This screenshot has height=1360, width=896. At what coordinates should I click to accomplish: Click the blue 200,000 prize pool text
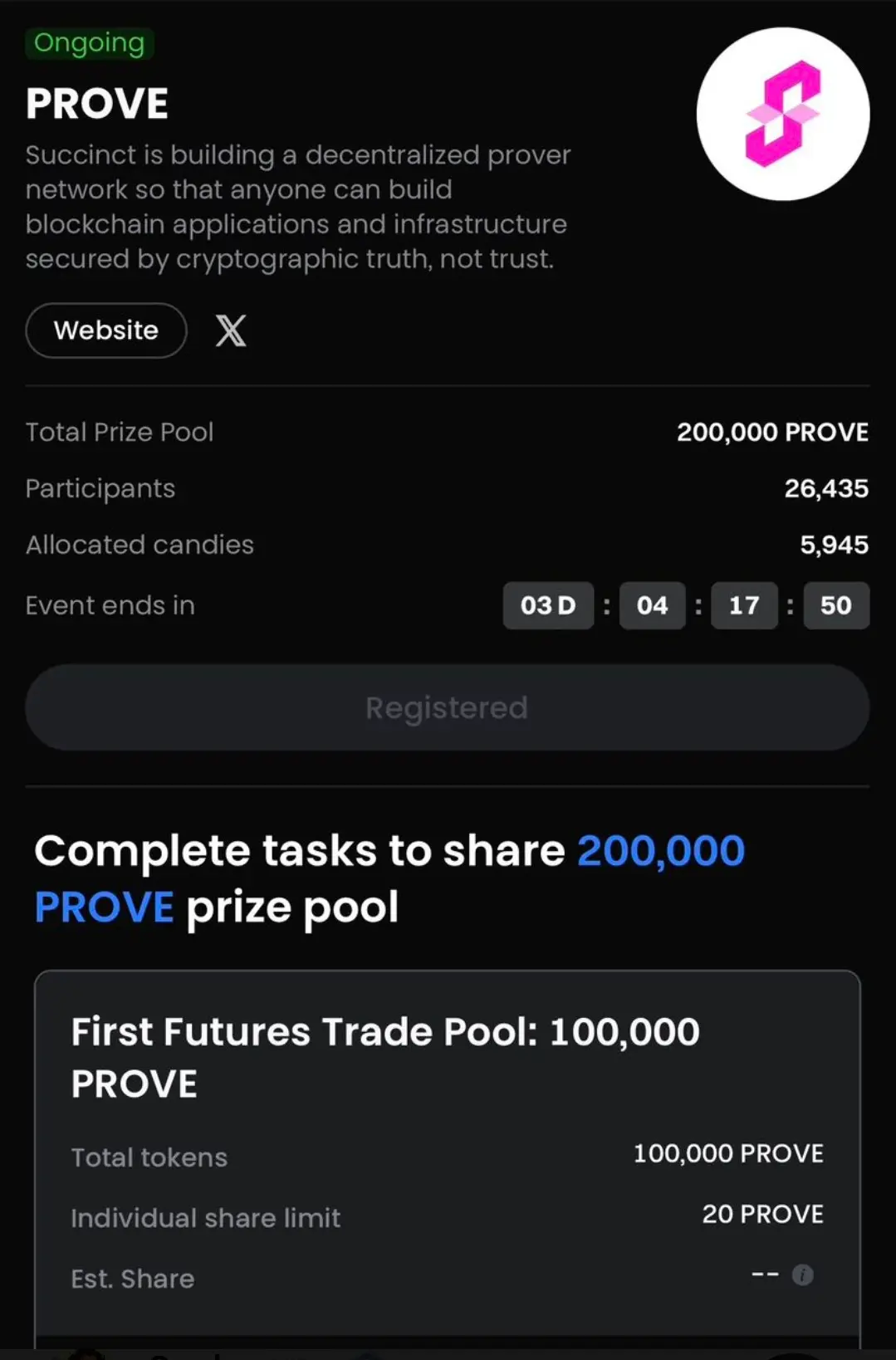click(661, 851)
